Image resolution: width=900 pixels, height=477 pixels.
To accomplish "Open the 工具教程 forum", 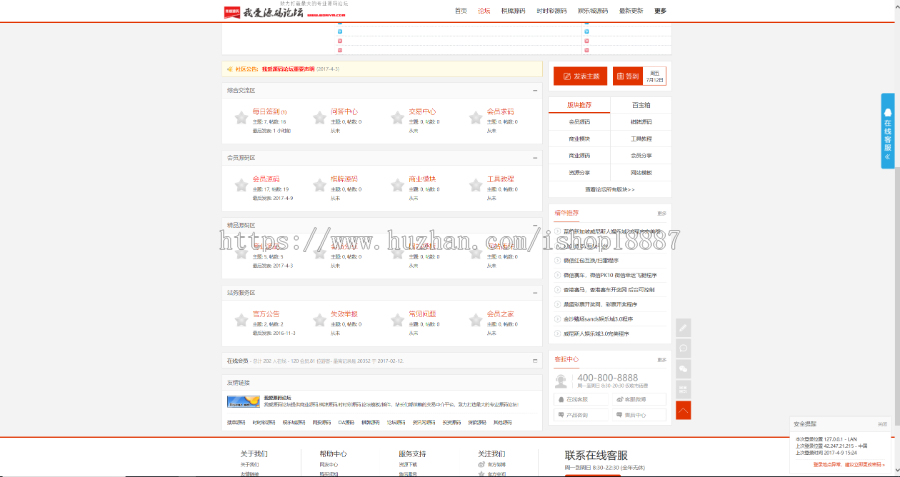I will coord(501,179).
